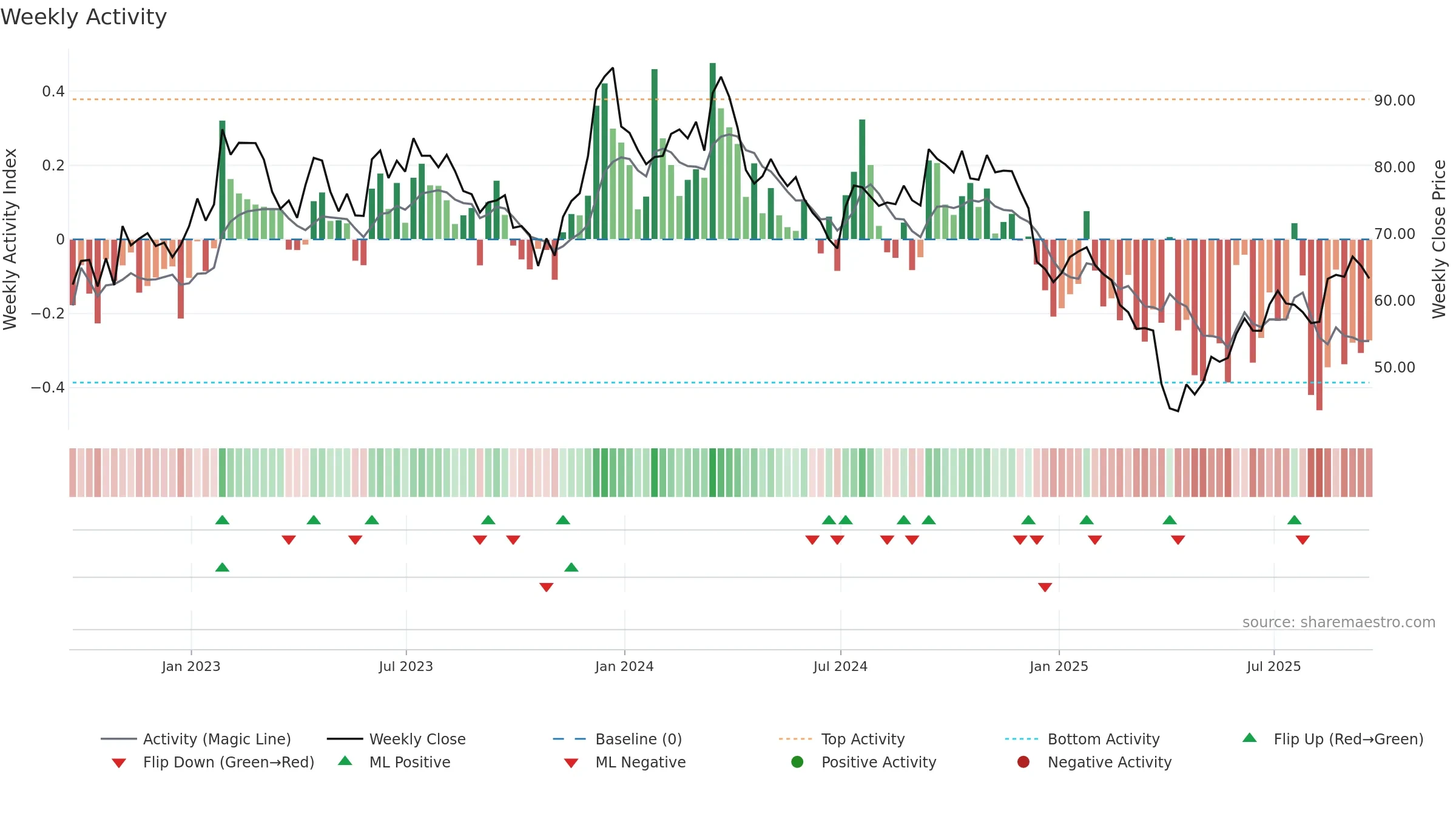Select the Jul 2025 x-axis label
The image size is (1456, 819).
tap(1274, 666)
